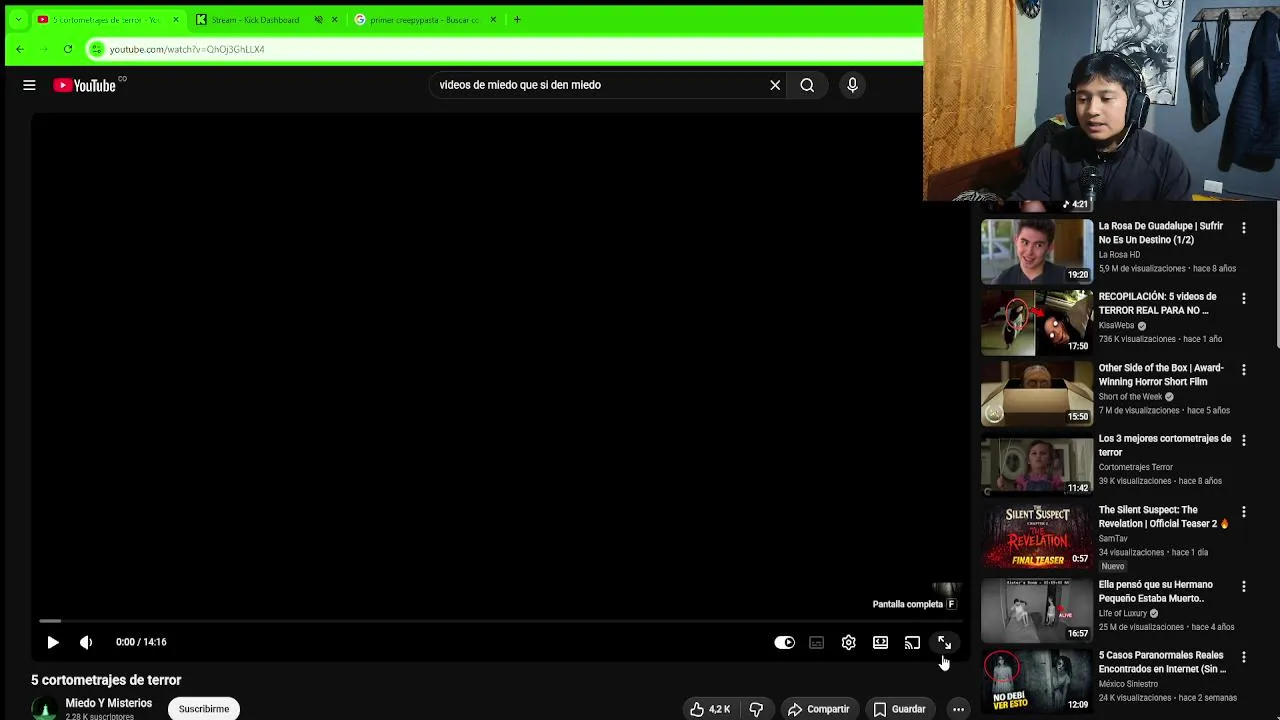Screen dimensions: 1280x720
Task: Like the video with 4,2 K
Action: 709,709
